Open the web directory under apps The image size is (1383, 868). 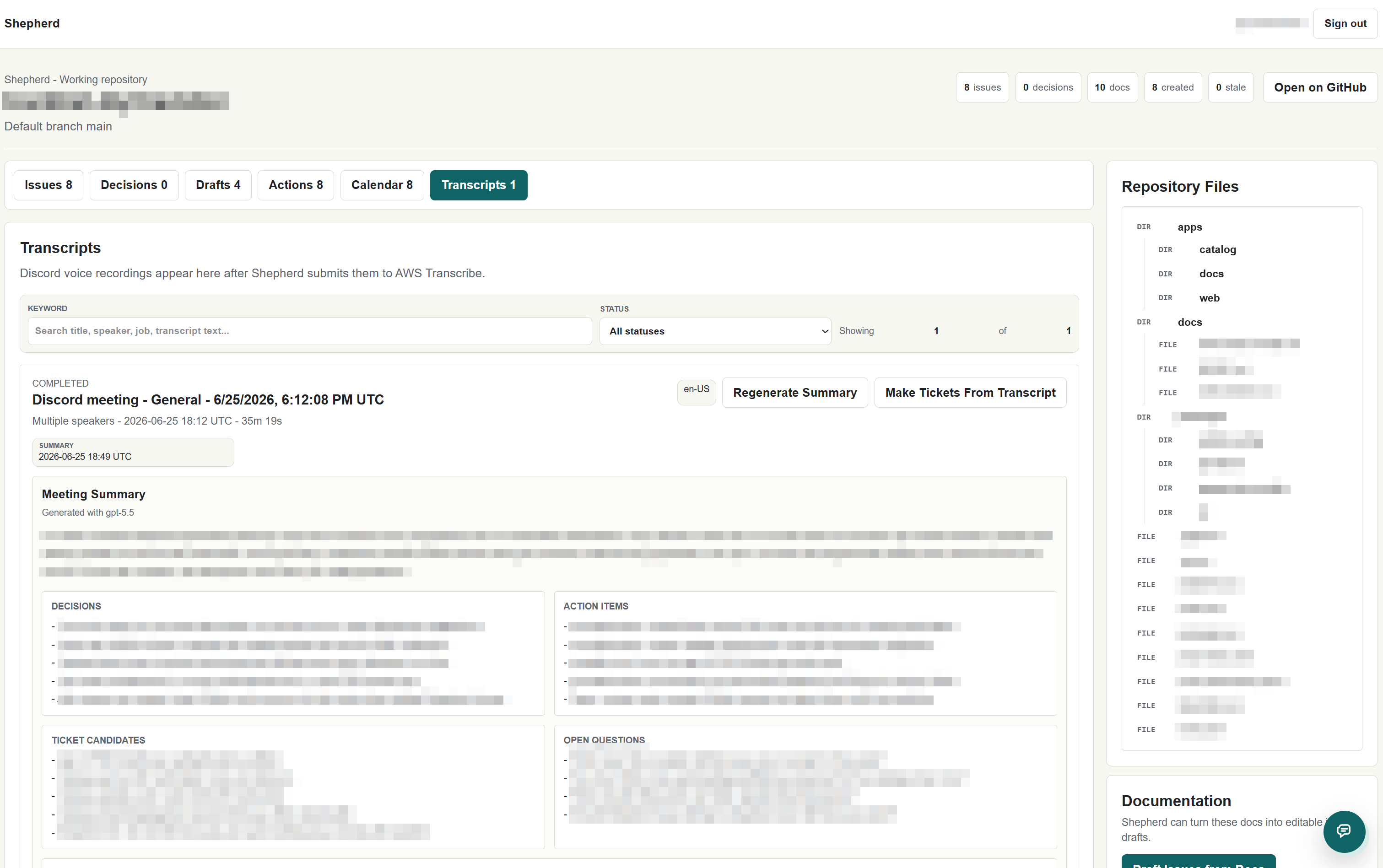click(x=1209, y=298)
